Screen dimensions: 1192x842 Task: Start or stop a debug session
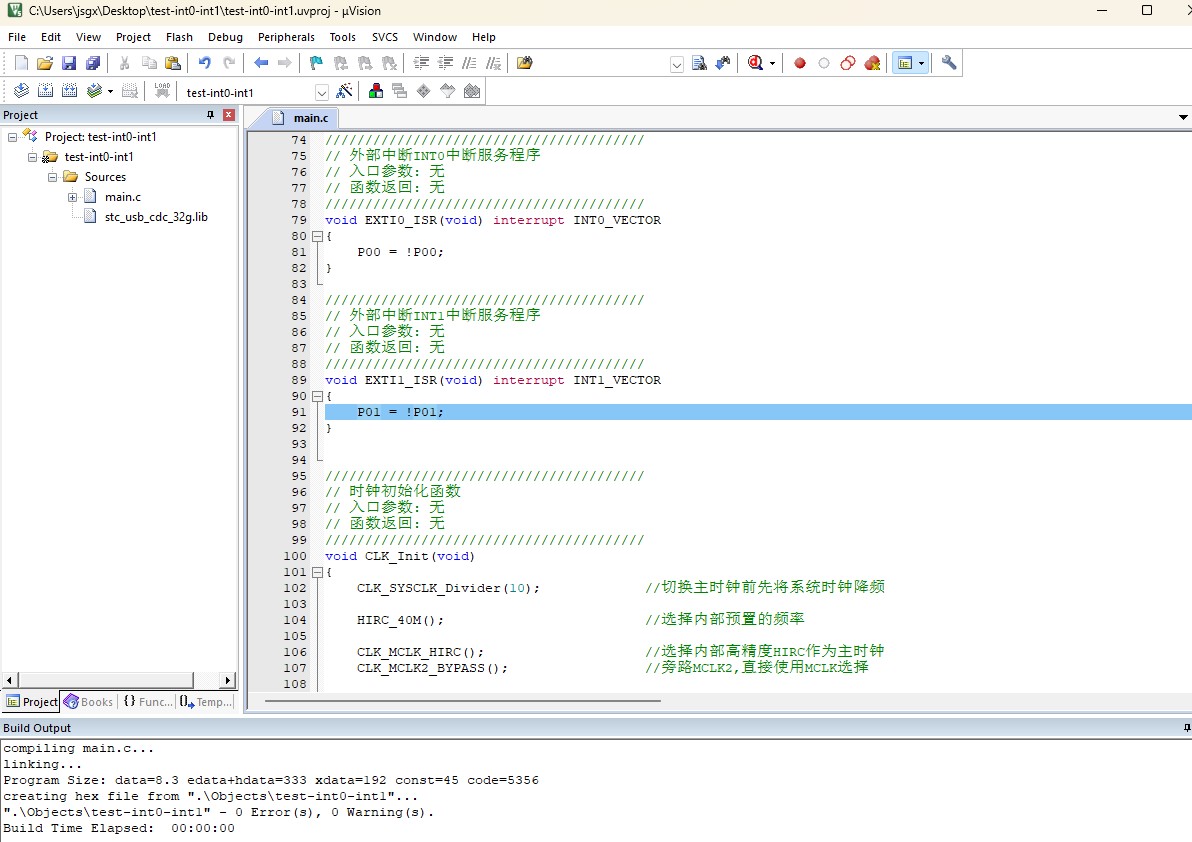pos(755,63)
